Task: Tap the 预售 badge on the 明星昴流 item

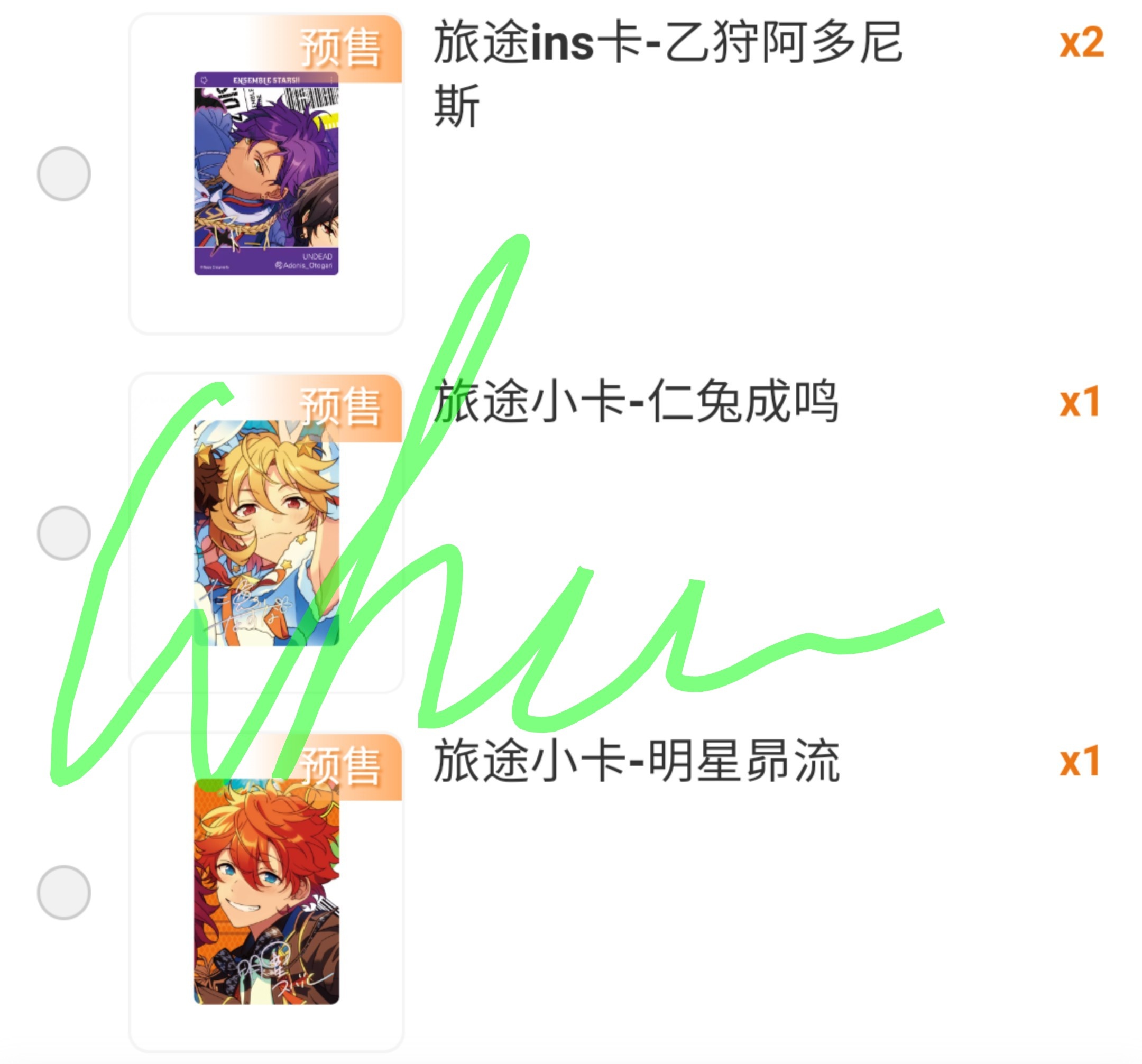Action: [340, 766]
